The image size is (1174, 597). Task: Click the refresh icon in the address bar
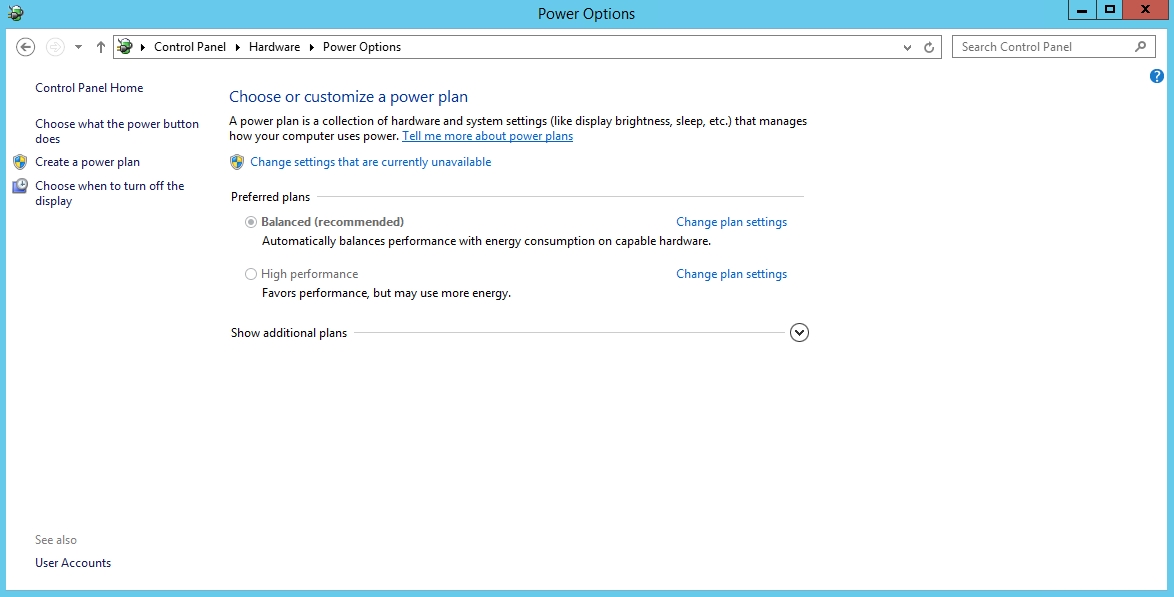[928, 46]
